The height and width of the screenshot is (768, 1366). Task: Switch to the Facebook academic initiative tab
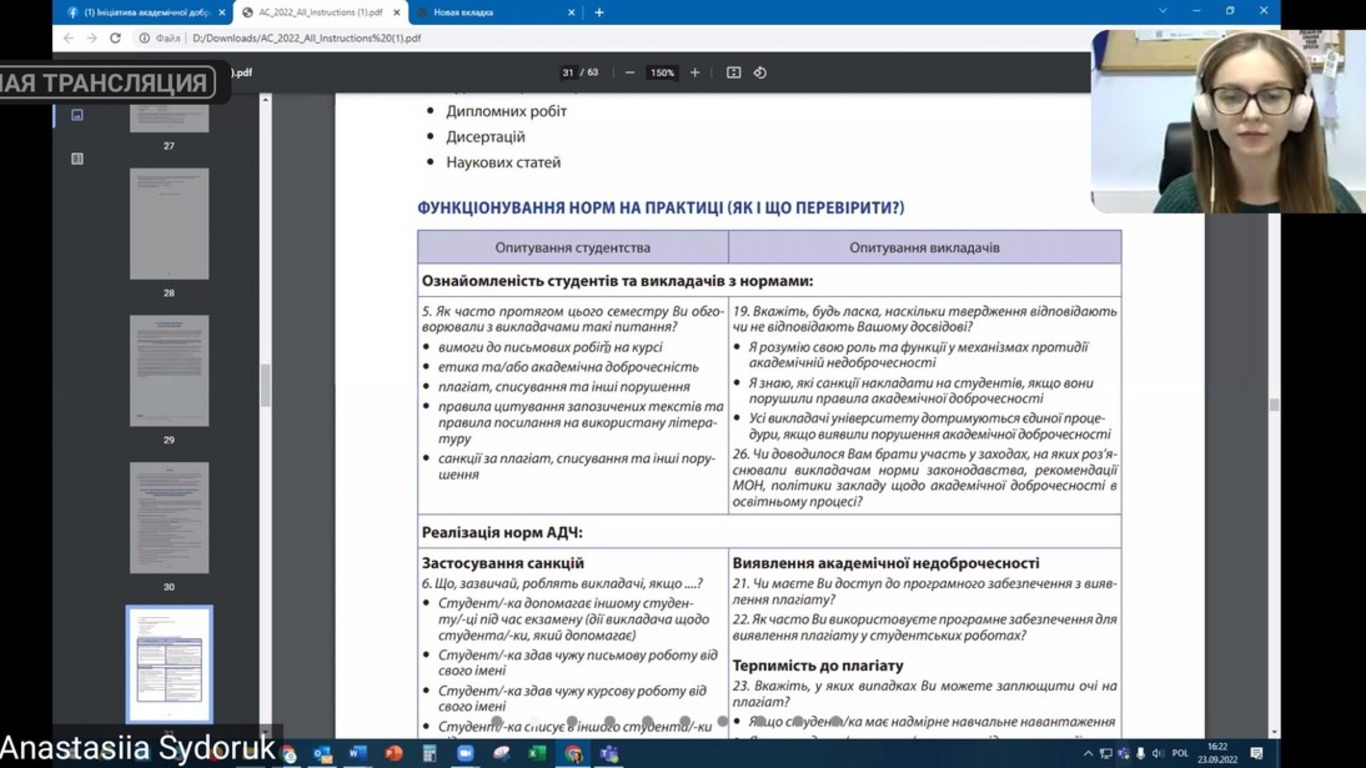(x=138, y=12)
